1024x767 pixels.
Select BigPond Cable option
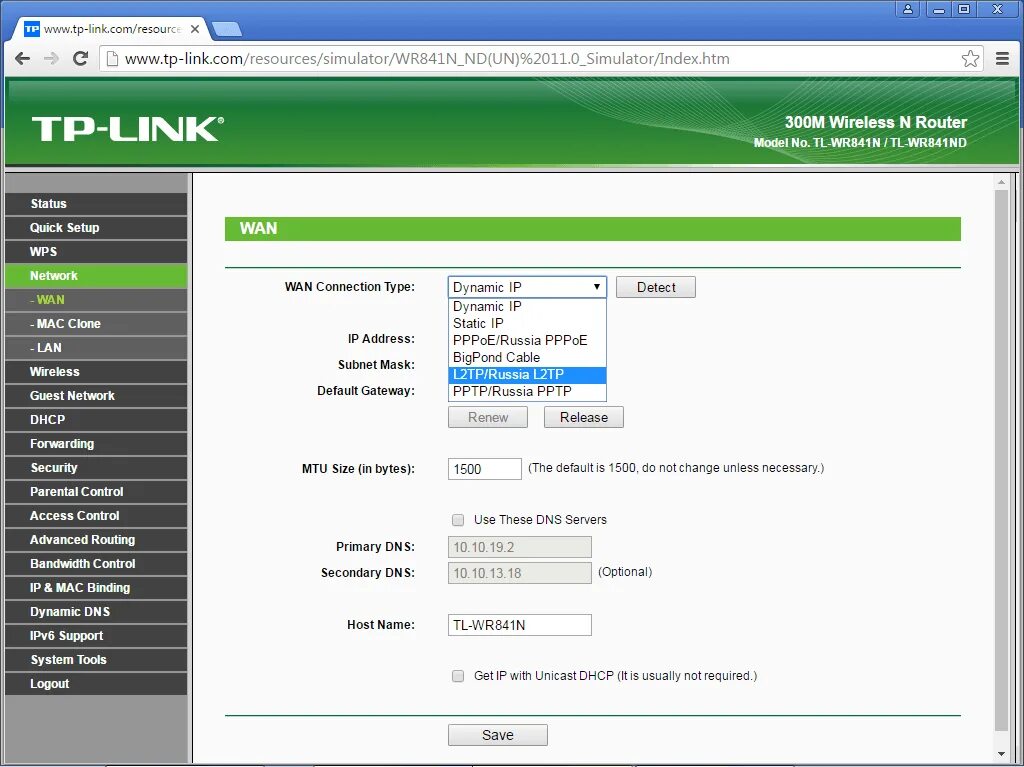point(527,357)
